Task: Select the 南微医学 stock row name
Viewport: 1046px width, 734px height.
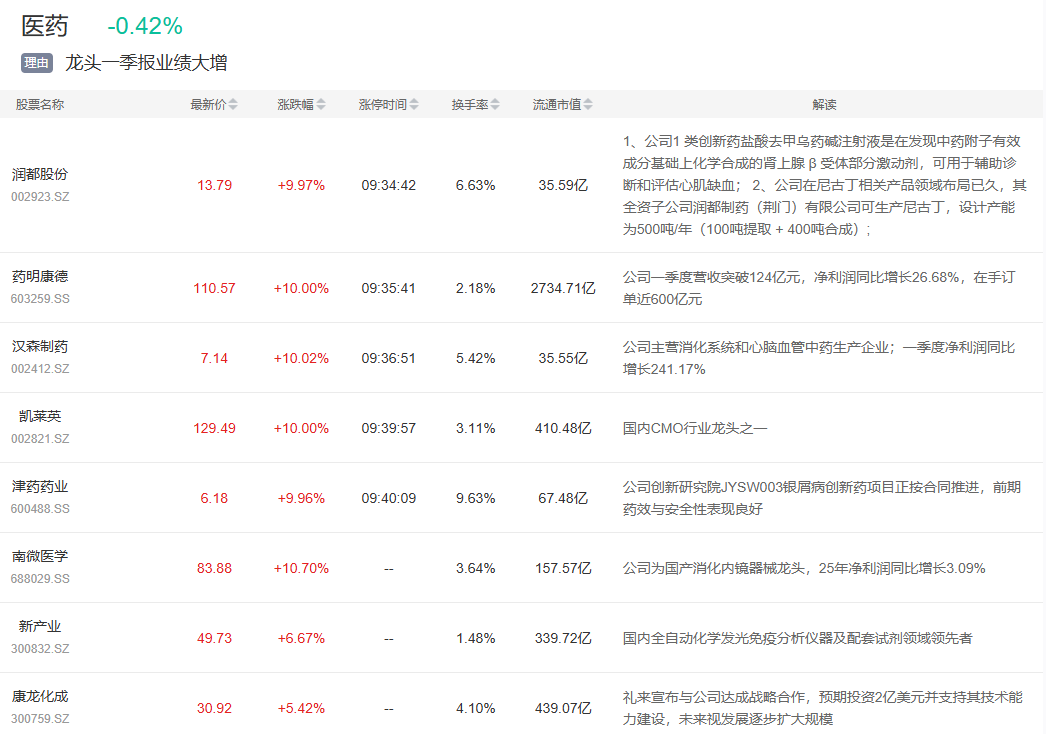Action: 40,556
